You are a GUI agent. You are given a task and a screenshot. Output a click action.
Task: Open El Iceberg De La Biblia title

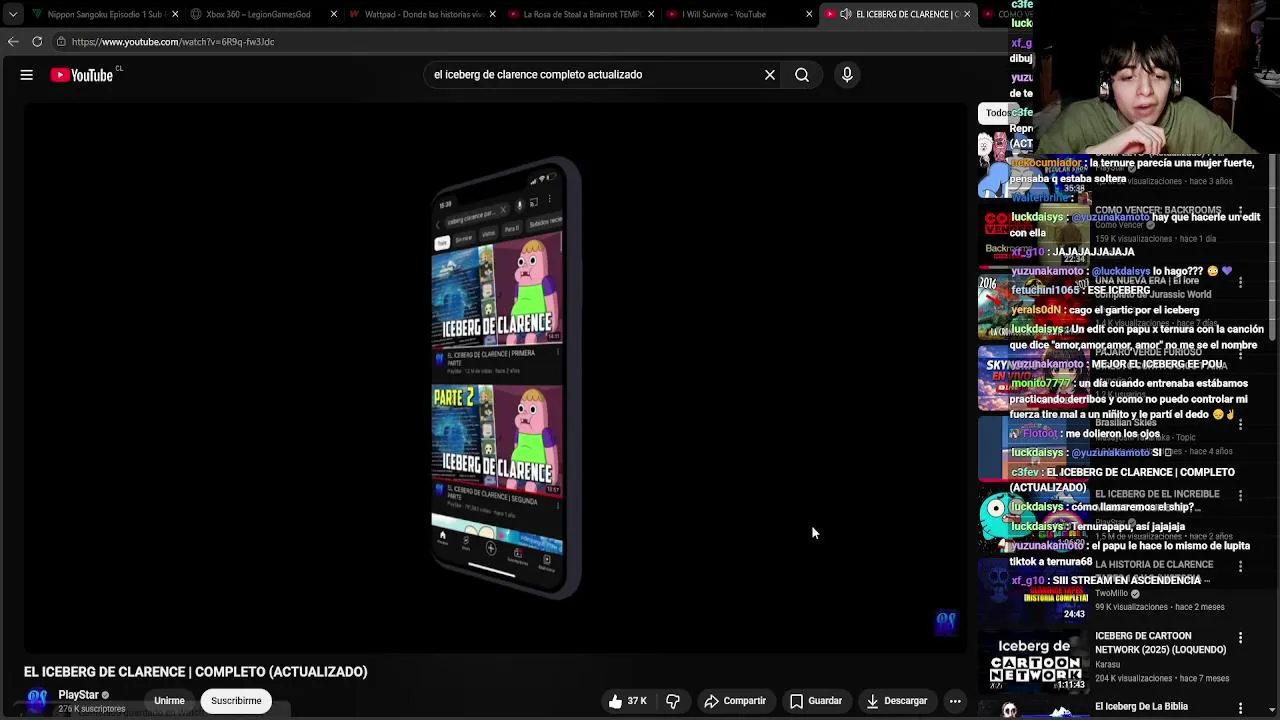point(1141,707)
